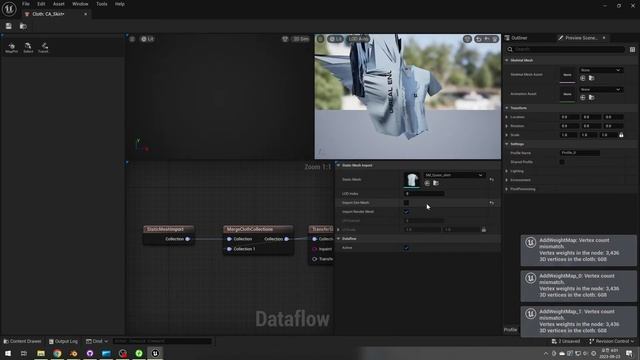Collapse the Dataflow section
640x360 pixels.
pos(338,238)
